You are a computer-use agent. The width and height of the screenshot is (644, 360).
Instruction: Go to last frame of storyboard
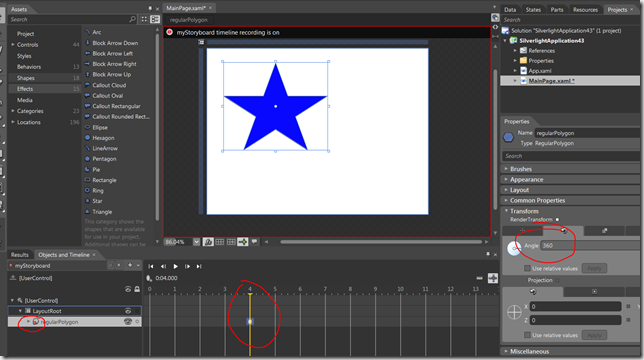tap(199, 266)
